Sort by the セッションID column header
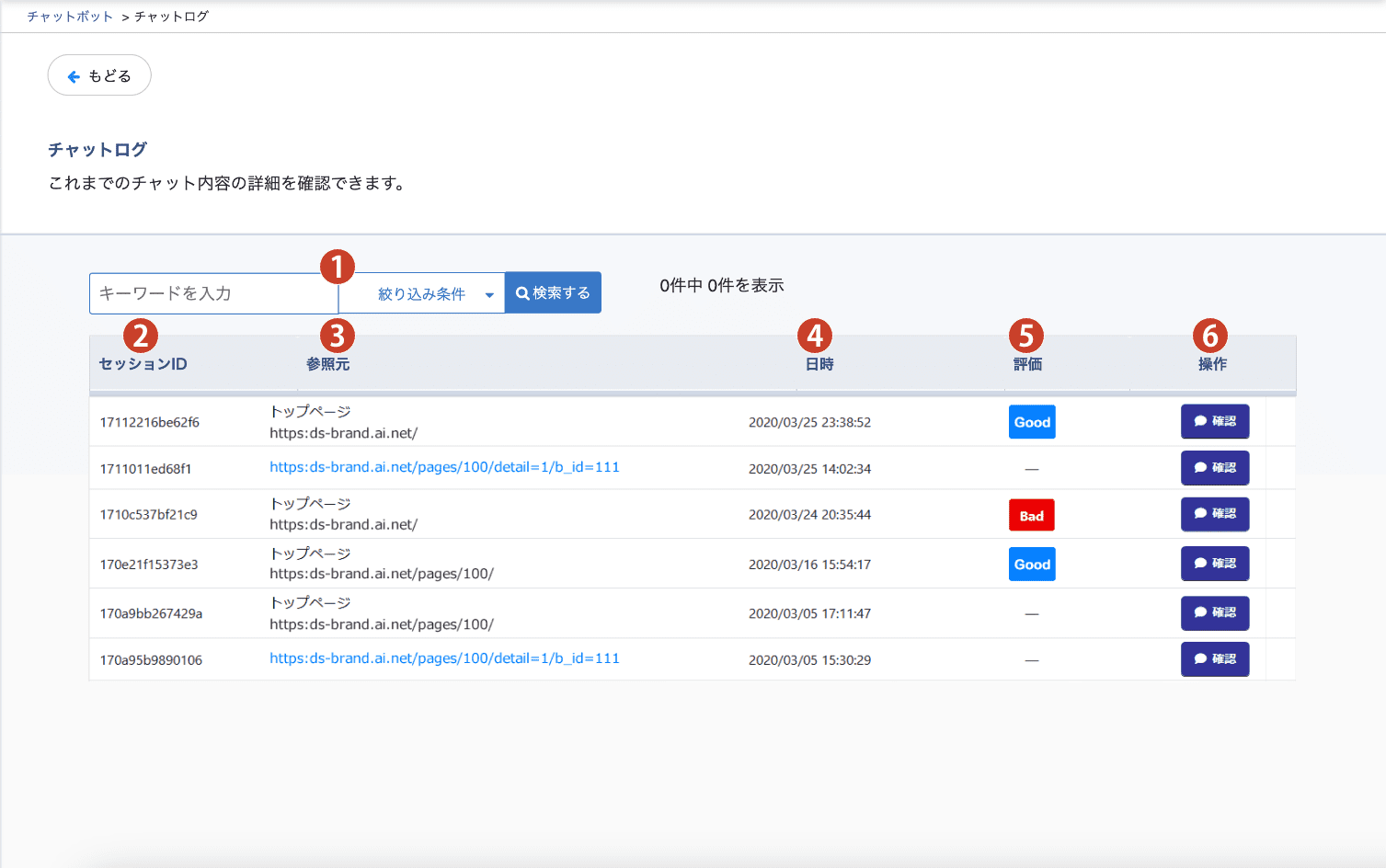Viewport: 1386px width, 868px height. [143, 364]
